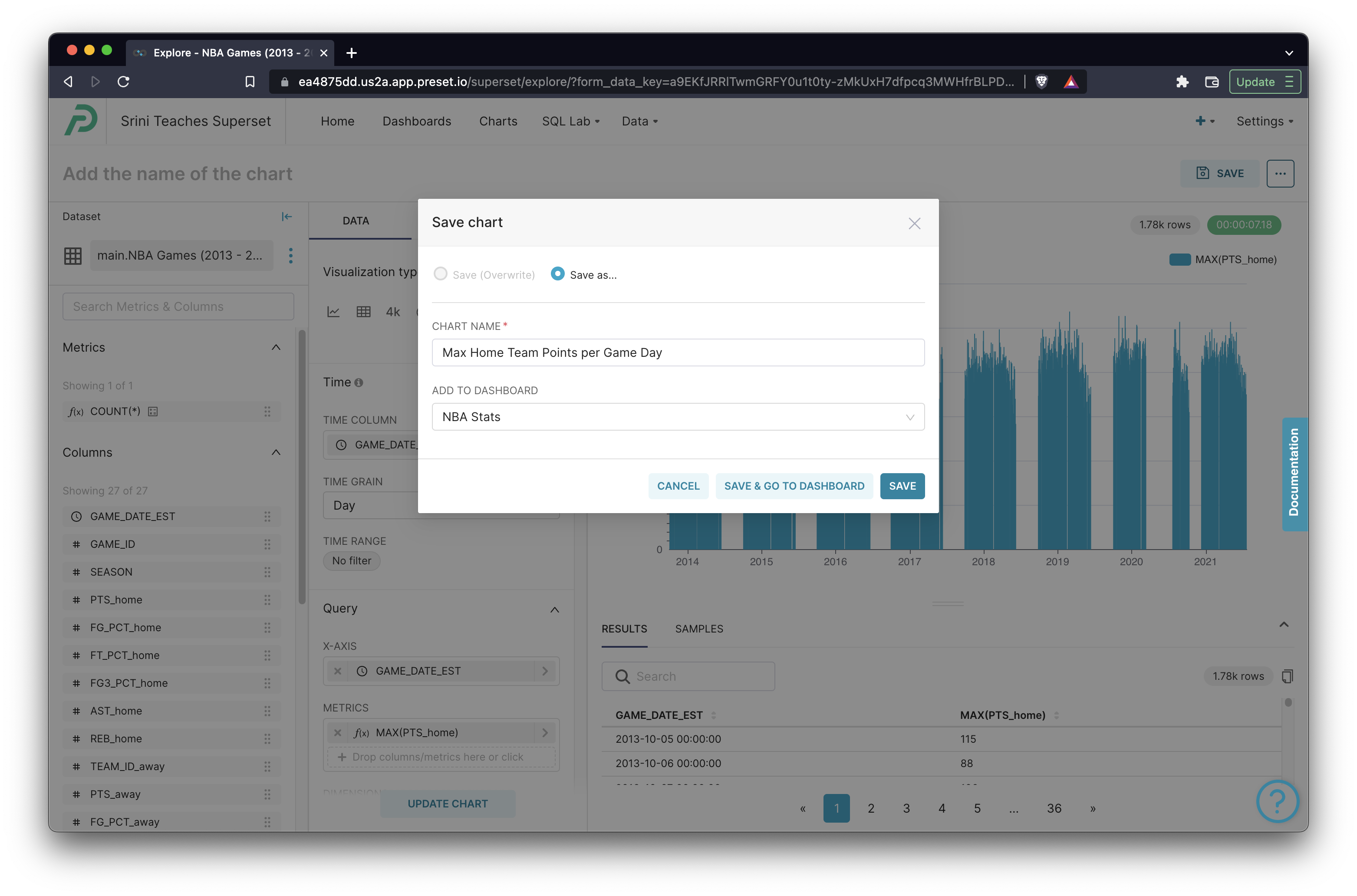Image resolution: width=1357 pixels, height=896 pixels.
Task: Collapse the Metrics section
Action: pyautogui.click(x=276, y=347)
